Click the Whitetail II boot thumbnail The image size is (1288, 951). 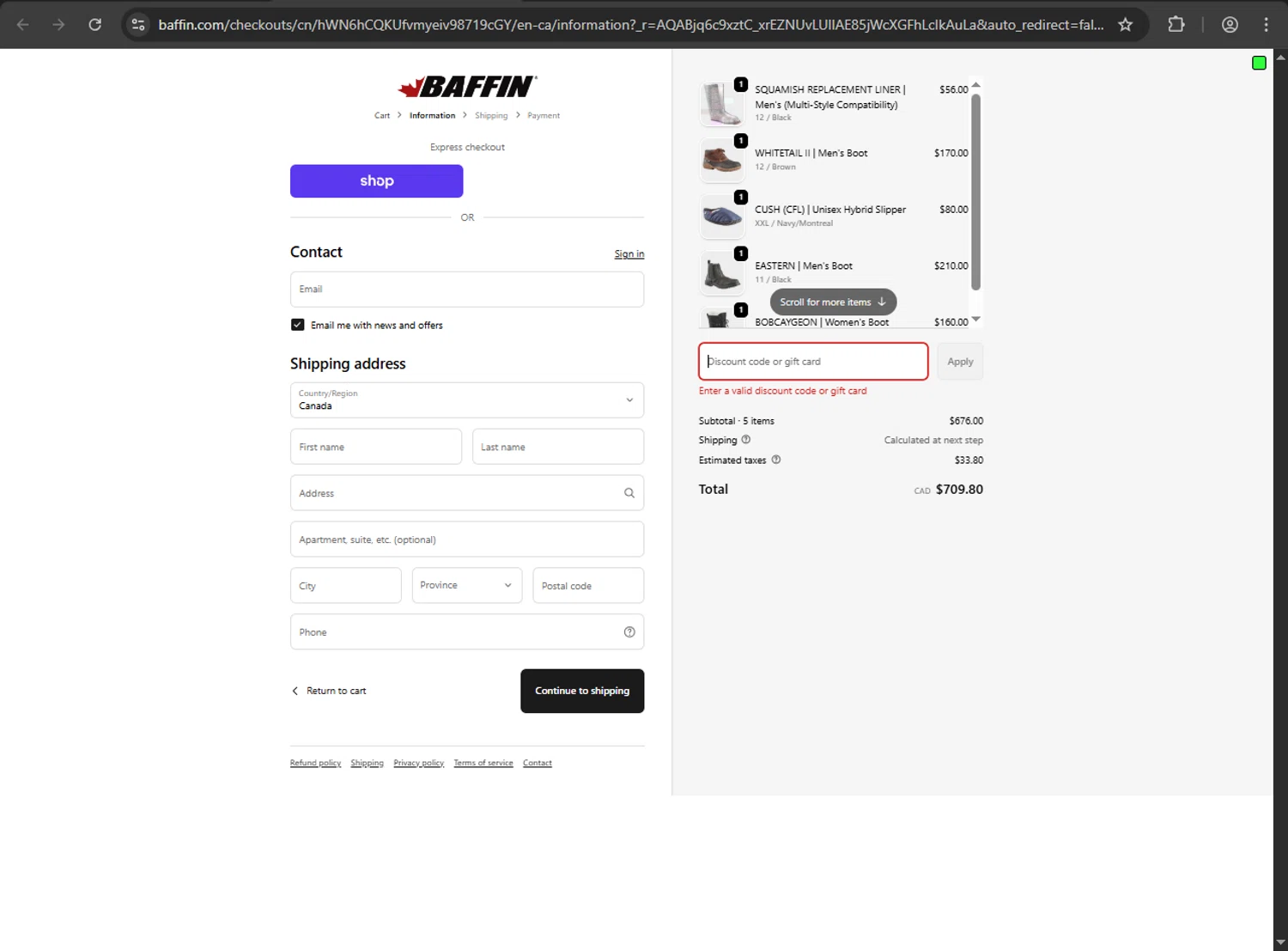[722, 160]
